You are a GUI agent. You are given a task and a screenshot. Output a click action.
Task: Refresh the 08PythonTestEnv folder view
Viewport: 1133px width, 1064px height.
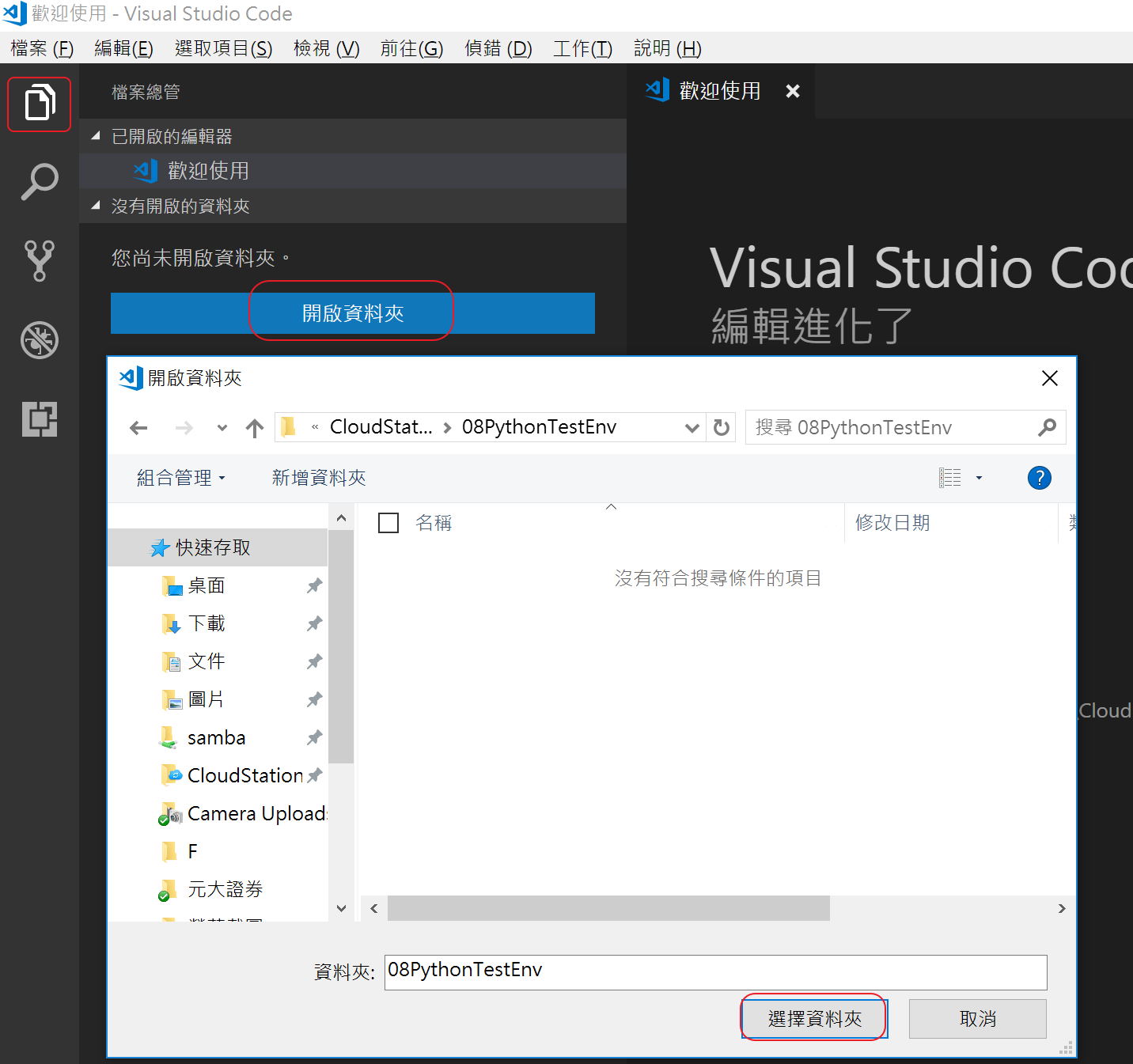(721, 427)
